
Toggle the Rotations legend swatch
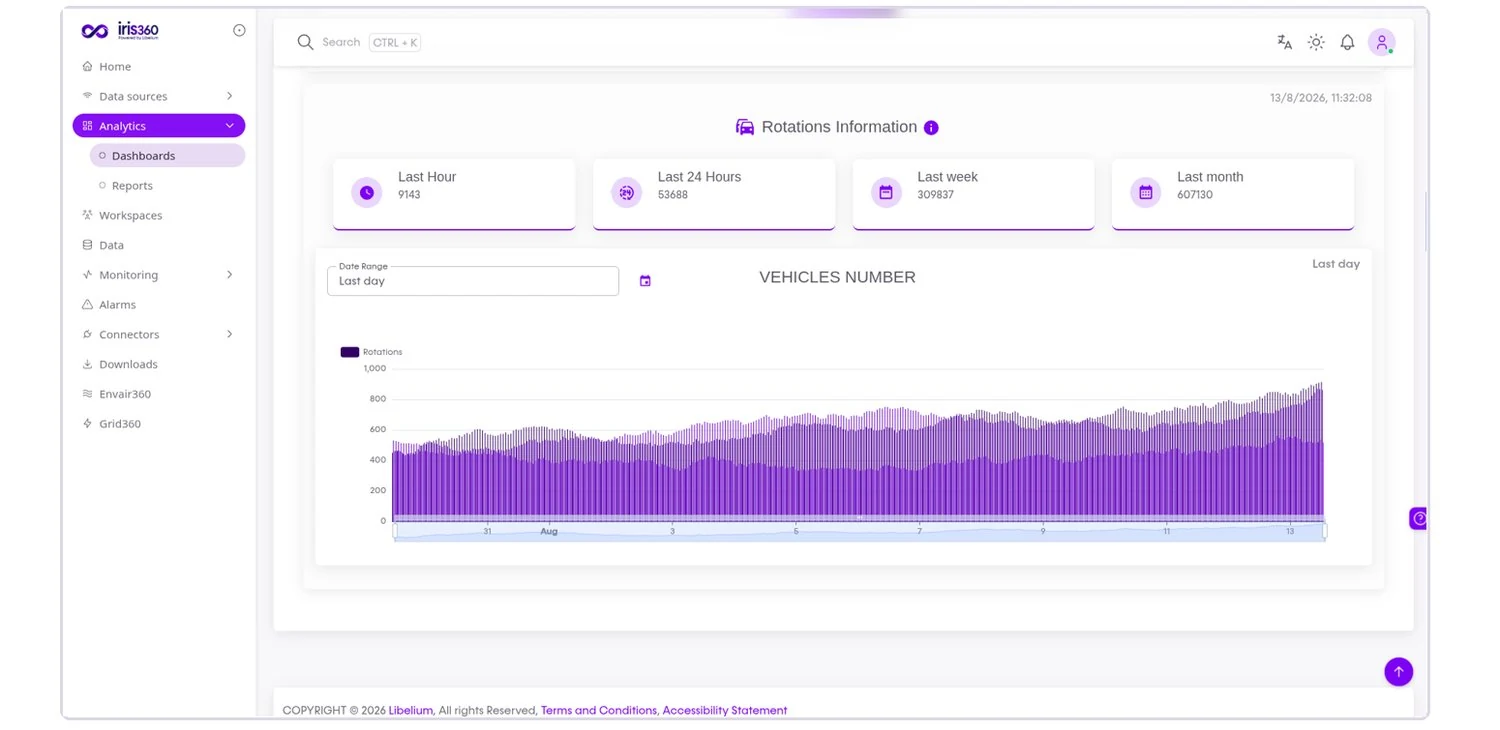tap(350, 352)
